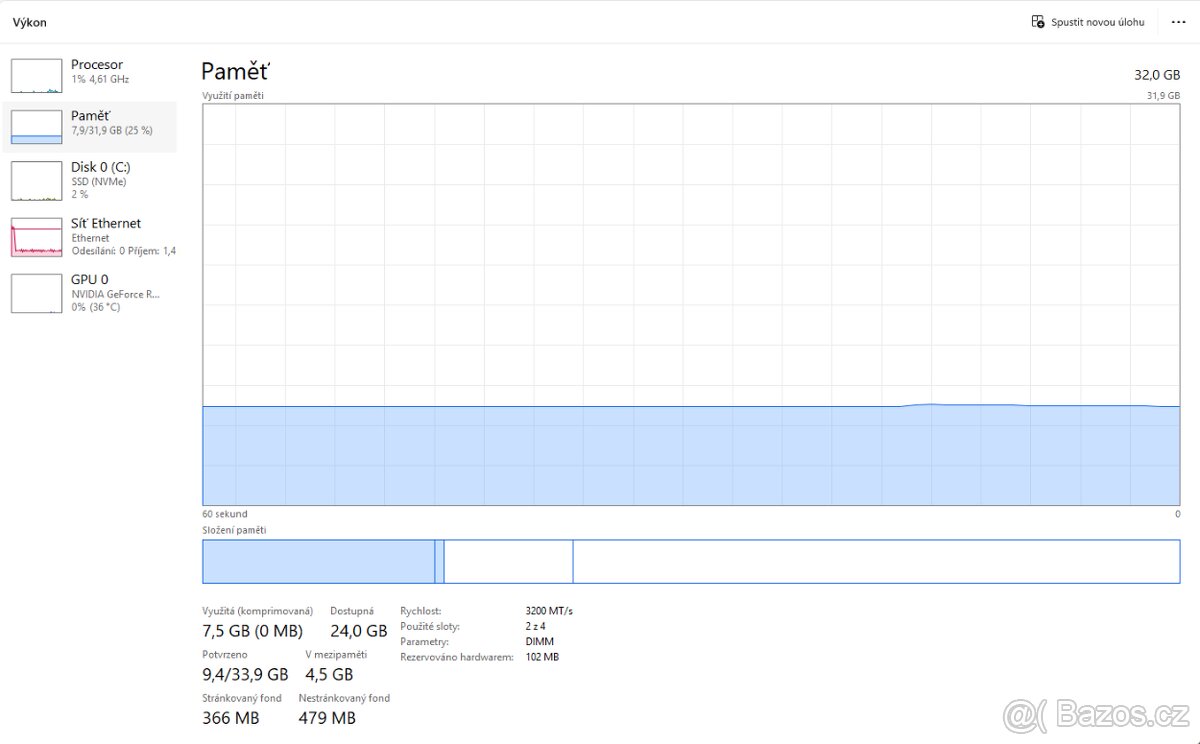Select the Procesor label in sidebar
The width and height of the screenshot is (1200, 744).
pos(97,65)
